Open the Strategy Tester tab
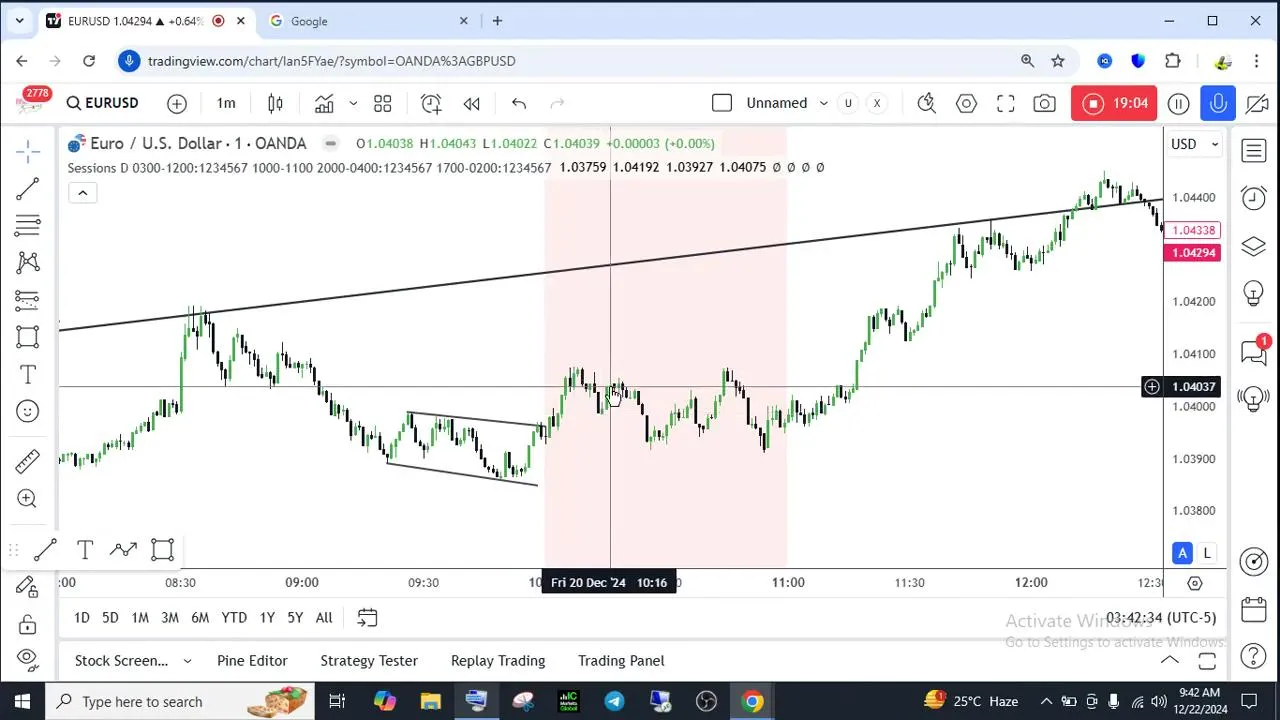The height and width of the screenshot is (720, 1280). point(369,660)
